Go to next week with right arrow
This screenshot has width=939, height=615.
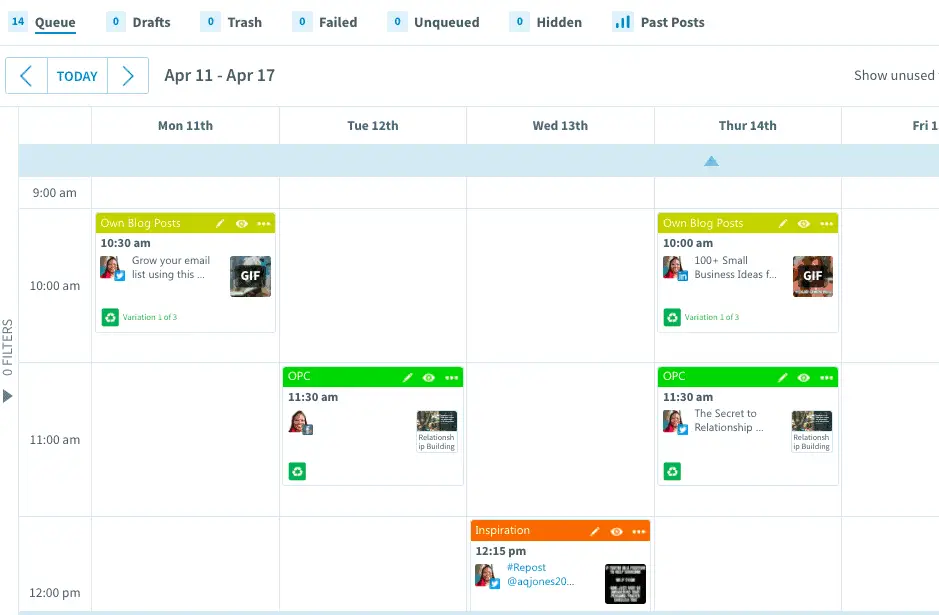pos(128,76)
